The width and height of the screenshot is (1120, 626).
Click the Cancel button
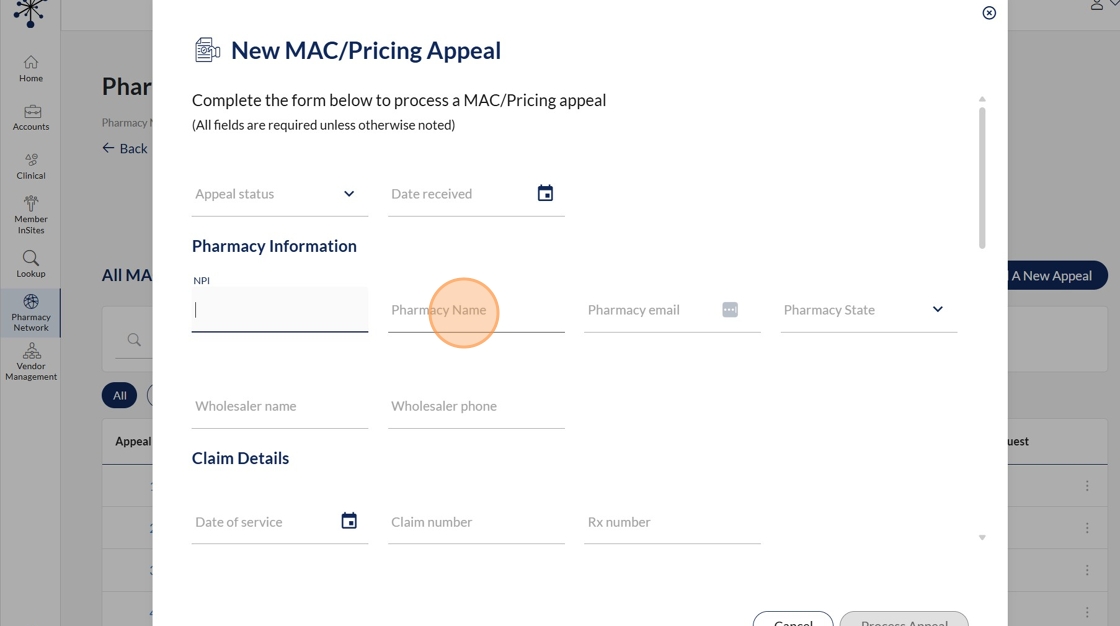pyautogui.click(x=793, y=620)
